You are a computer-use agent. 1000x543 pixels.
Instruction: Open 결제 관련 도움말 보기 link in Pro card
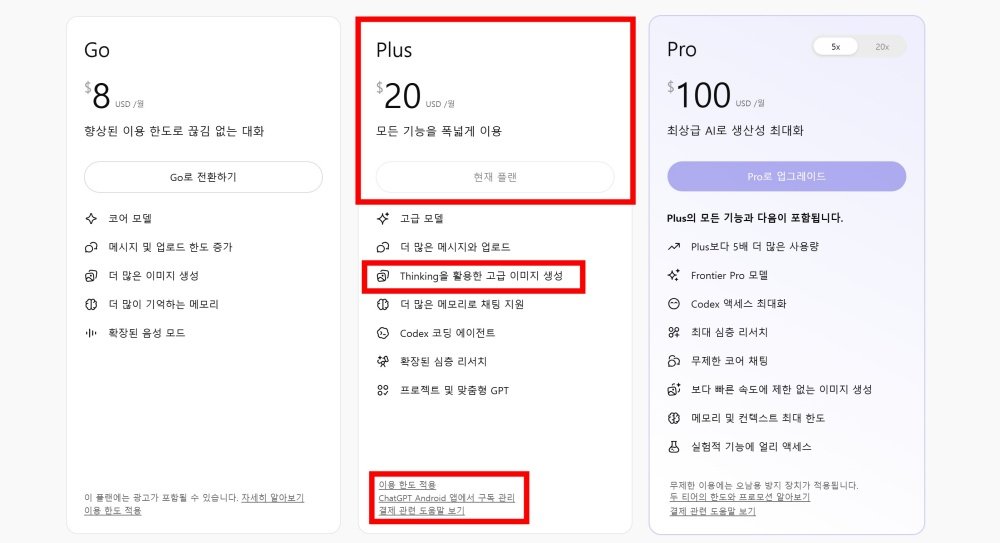click(x=712, y=510)
